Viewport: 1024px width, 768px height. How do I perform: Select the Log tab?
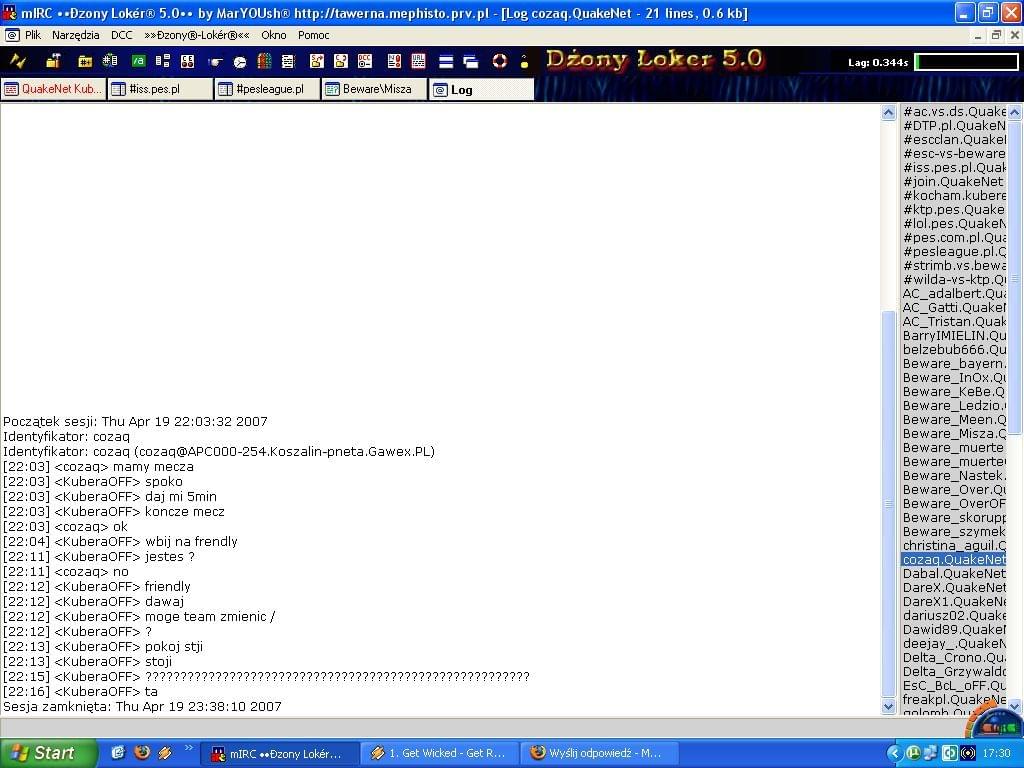(x=482, y=89)
